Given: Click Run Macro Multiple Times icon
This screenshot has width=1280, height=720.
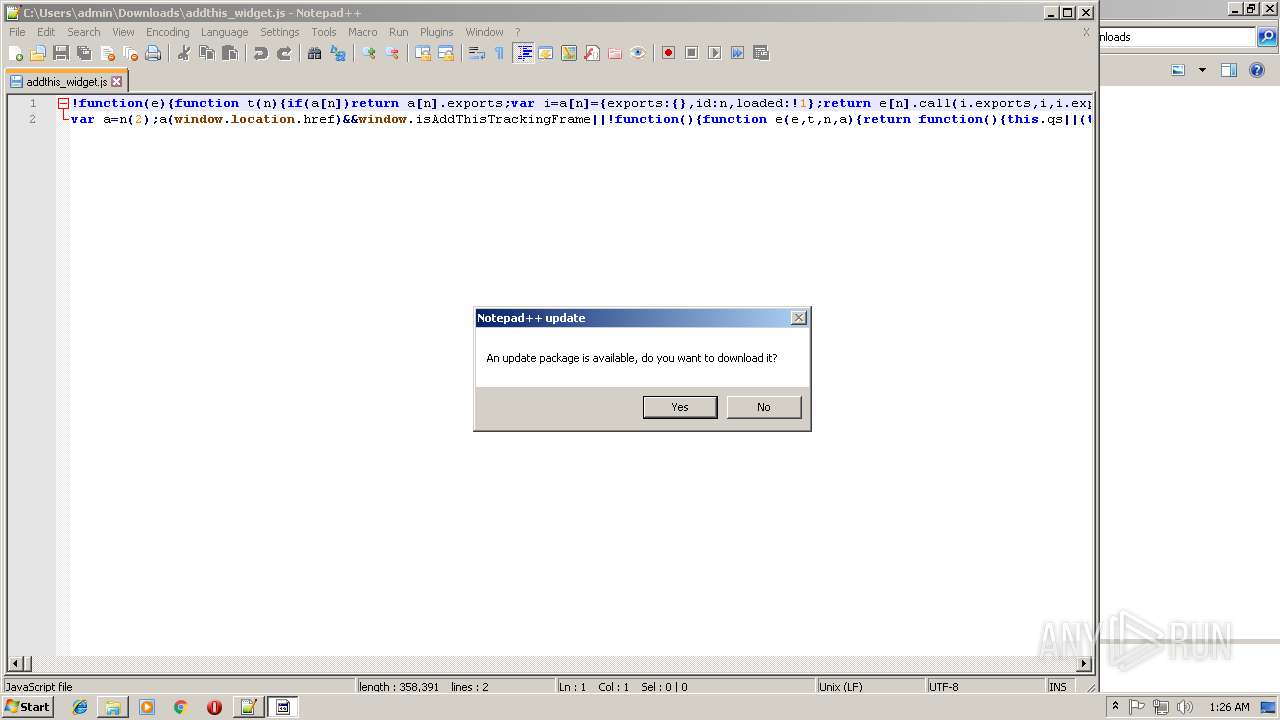Looking at the screenshot, I should coord(737,53).
